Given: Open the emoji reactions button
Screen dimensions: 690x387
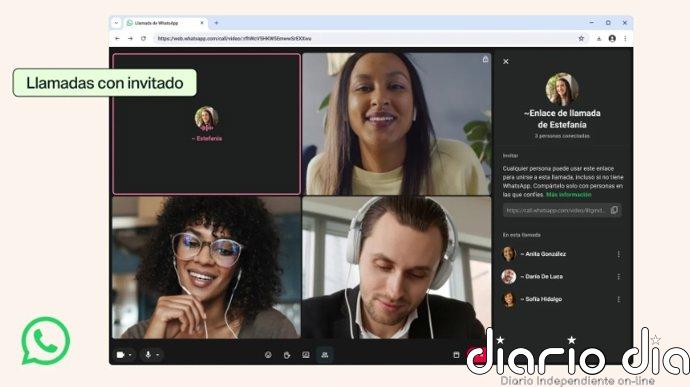Looking at the screenshot, I should 268,355.
